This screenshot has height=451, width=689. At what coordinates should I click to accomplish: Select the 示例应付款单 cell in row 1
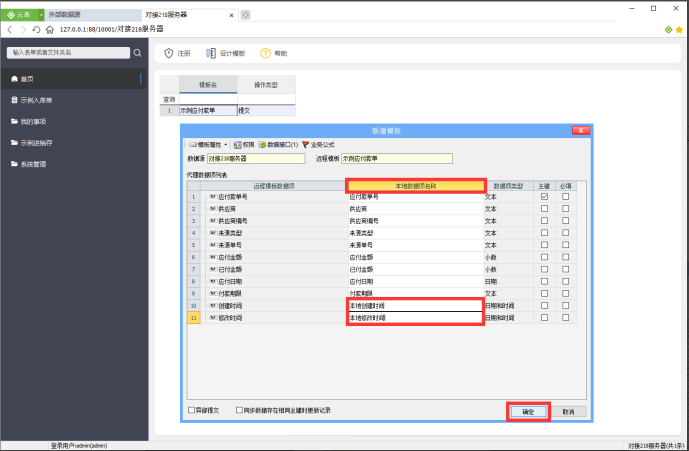pos(208,110)
